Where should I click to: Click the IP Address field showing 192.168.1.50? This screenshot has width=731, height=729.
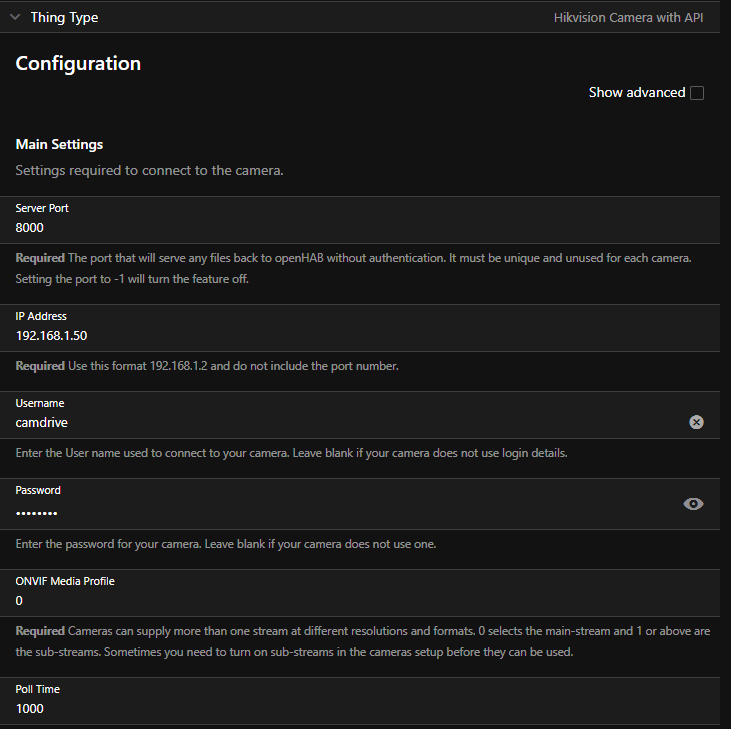pyautogui.click(x=300, y=336)
